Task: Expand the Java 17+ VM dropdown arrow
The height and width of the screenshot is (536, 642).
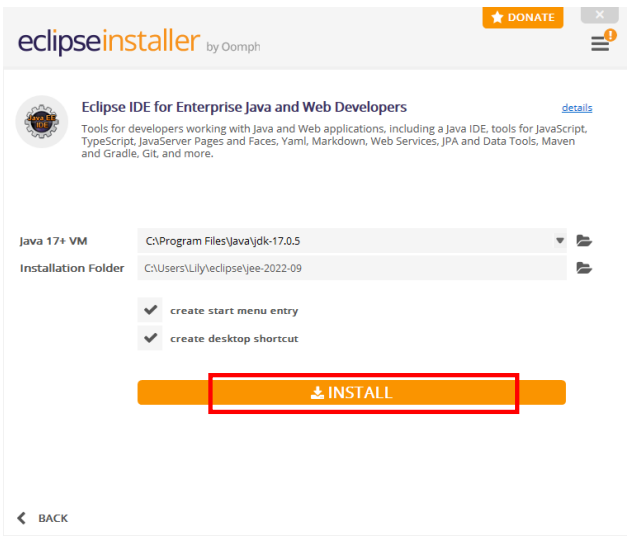Action: point(560,241)
